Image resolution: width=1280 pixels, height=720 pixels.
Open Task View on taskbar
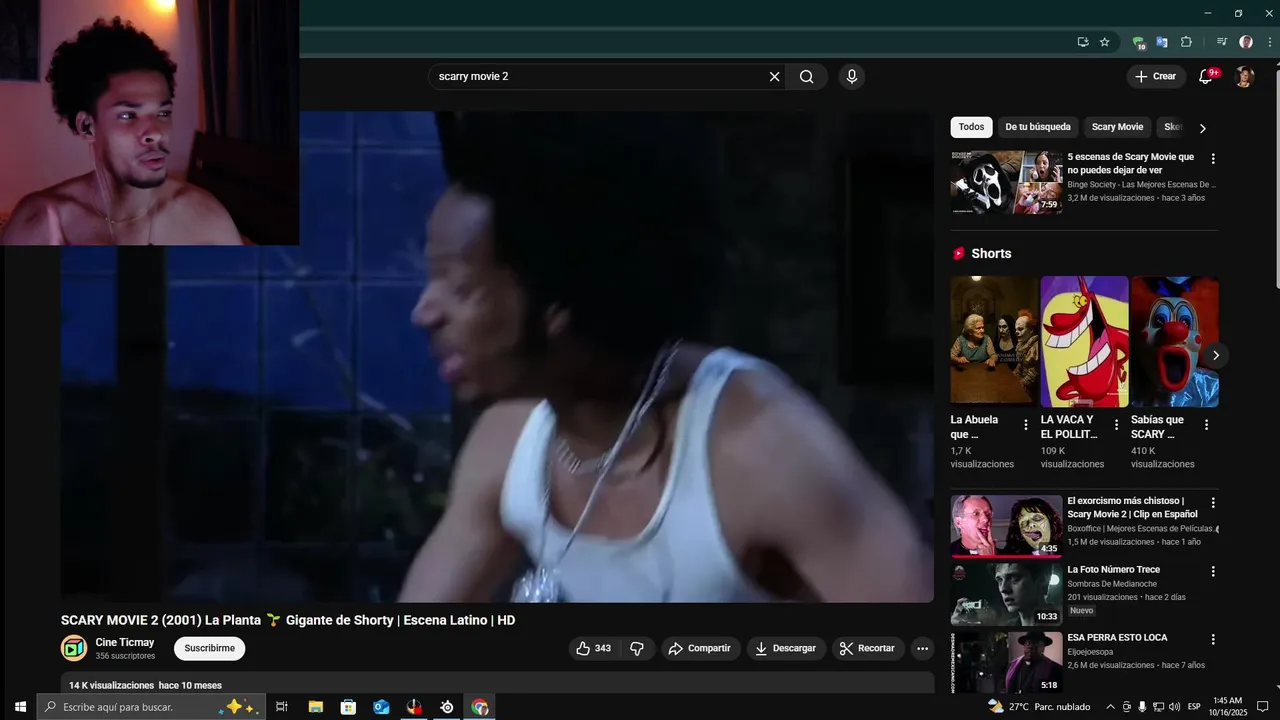[282, 707]
